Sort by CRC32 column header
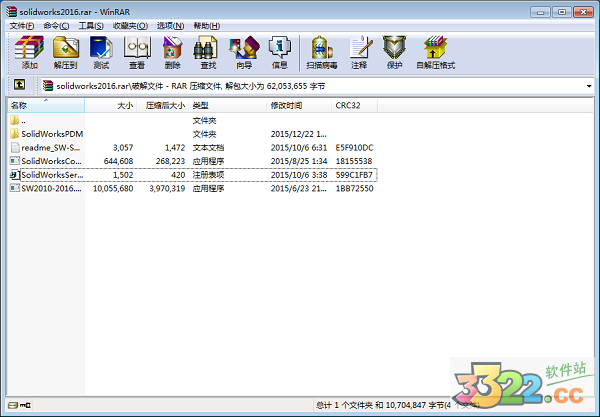 click(354, 106)
